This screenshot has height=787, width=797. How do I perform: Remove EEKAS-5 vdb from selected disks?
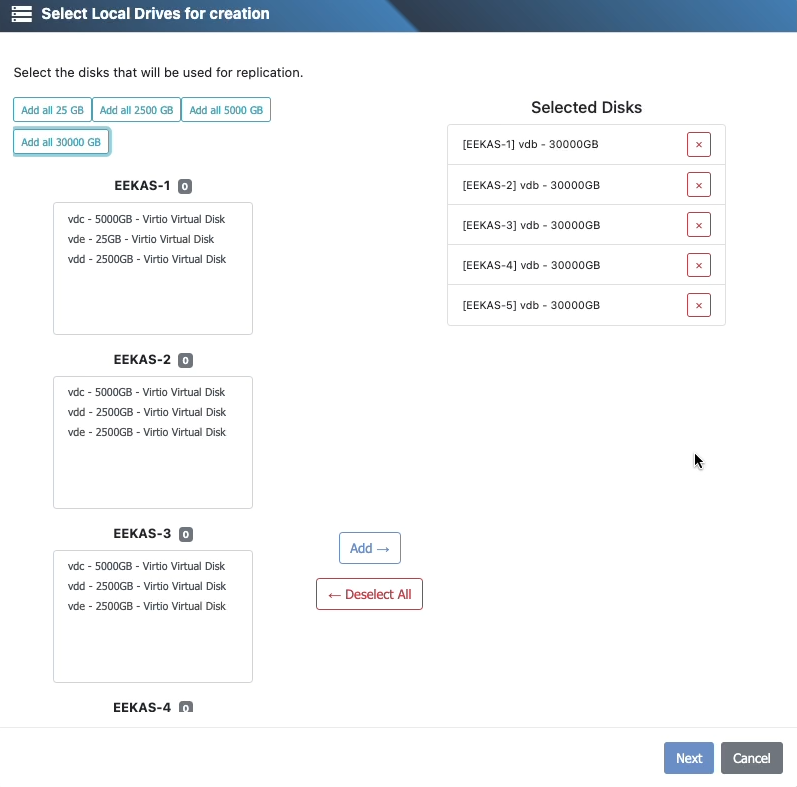698,305
